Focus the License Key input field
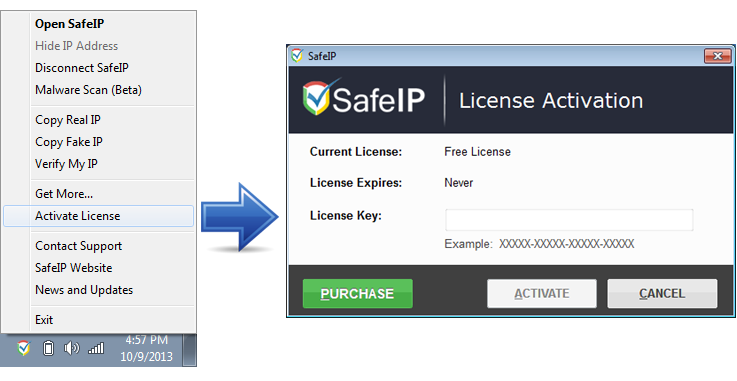The image size is (737, 381). pyautogui.click(x=569, y=220)
